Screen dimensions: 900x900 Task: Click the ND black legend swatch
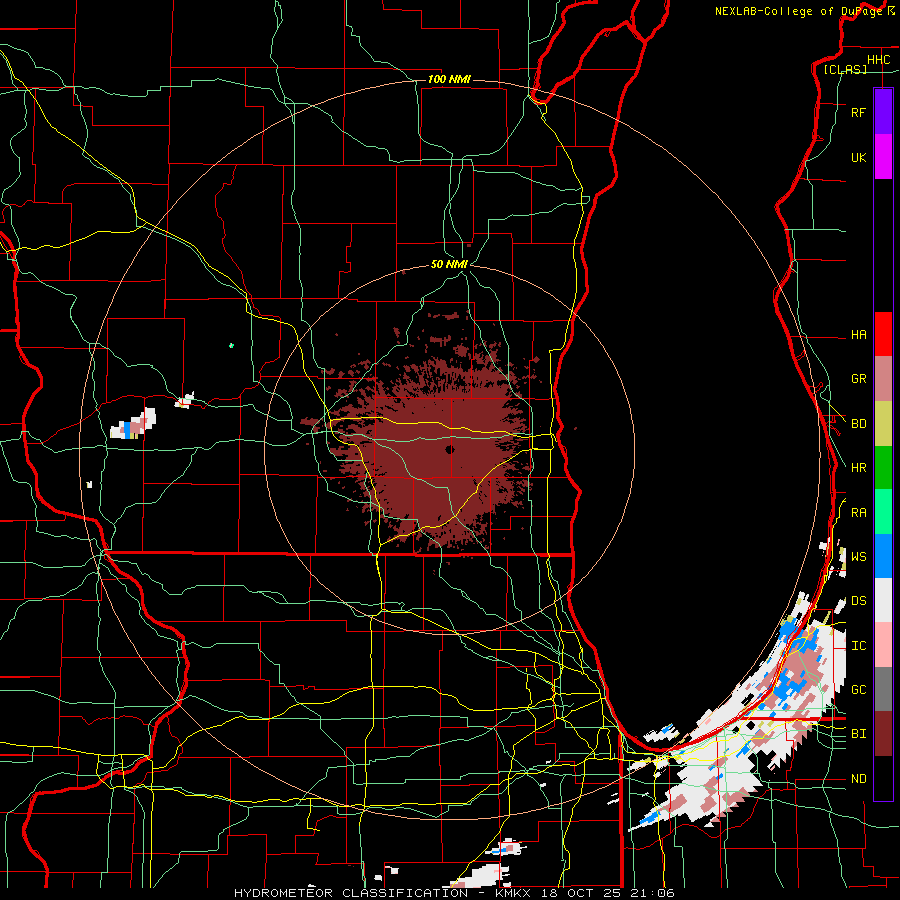(883, 778)
